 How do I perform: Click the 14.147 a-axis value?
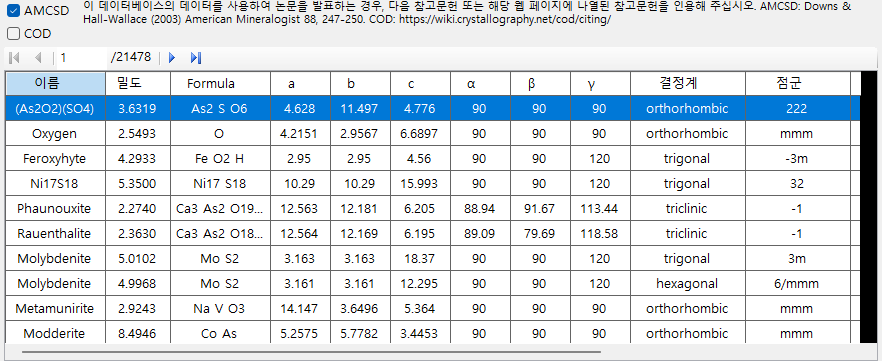[x=300, y=309]
